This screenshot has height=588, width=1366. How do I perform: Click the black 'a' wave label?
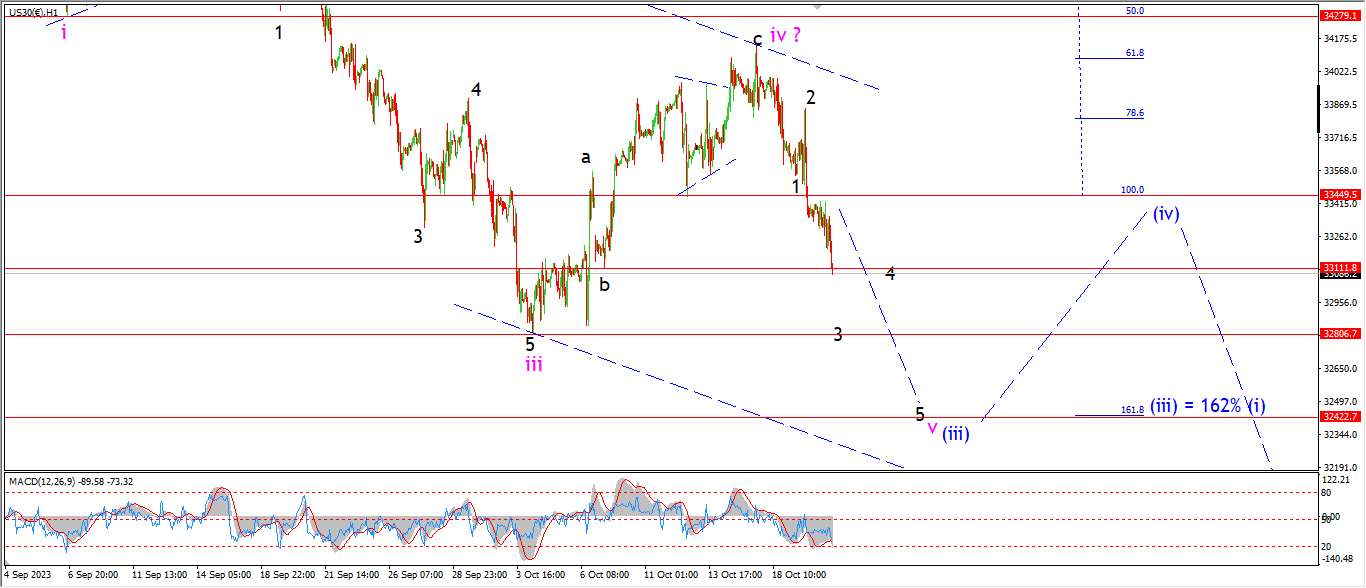[x=586, y=157]
